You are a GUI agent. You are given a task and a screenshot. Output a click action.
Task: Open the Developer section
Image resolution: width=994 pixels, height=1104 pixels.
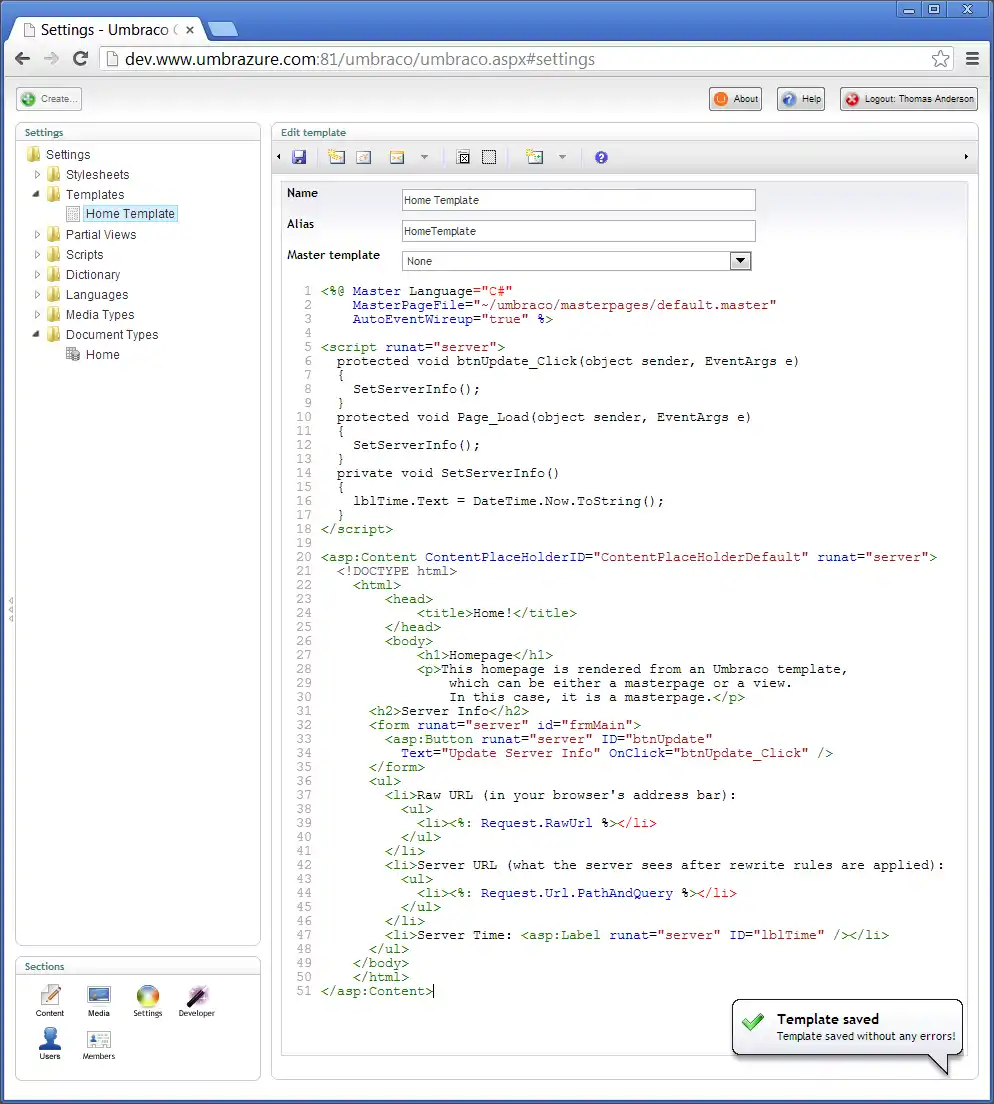[196, 1001]
